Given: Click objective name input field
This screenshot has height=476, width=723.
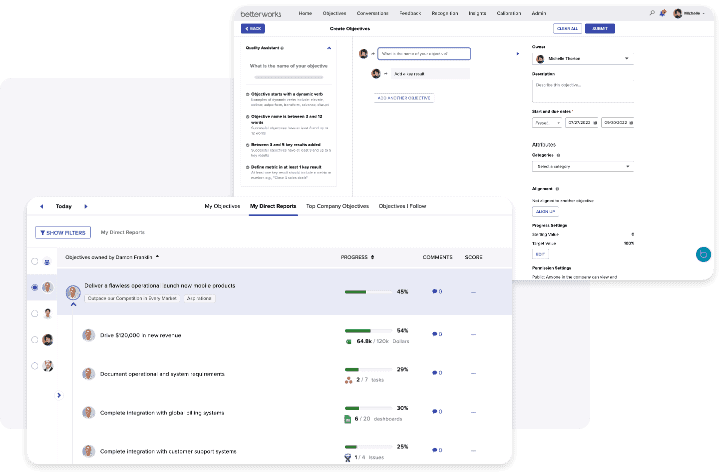Looking at the screenshot, I should (x=424, y=54).
